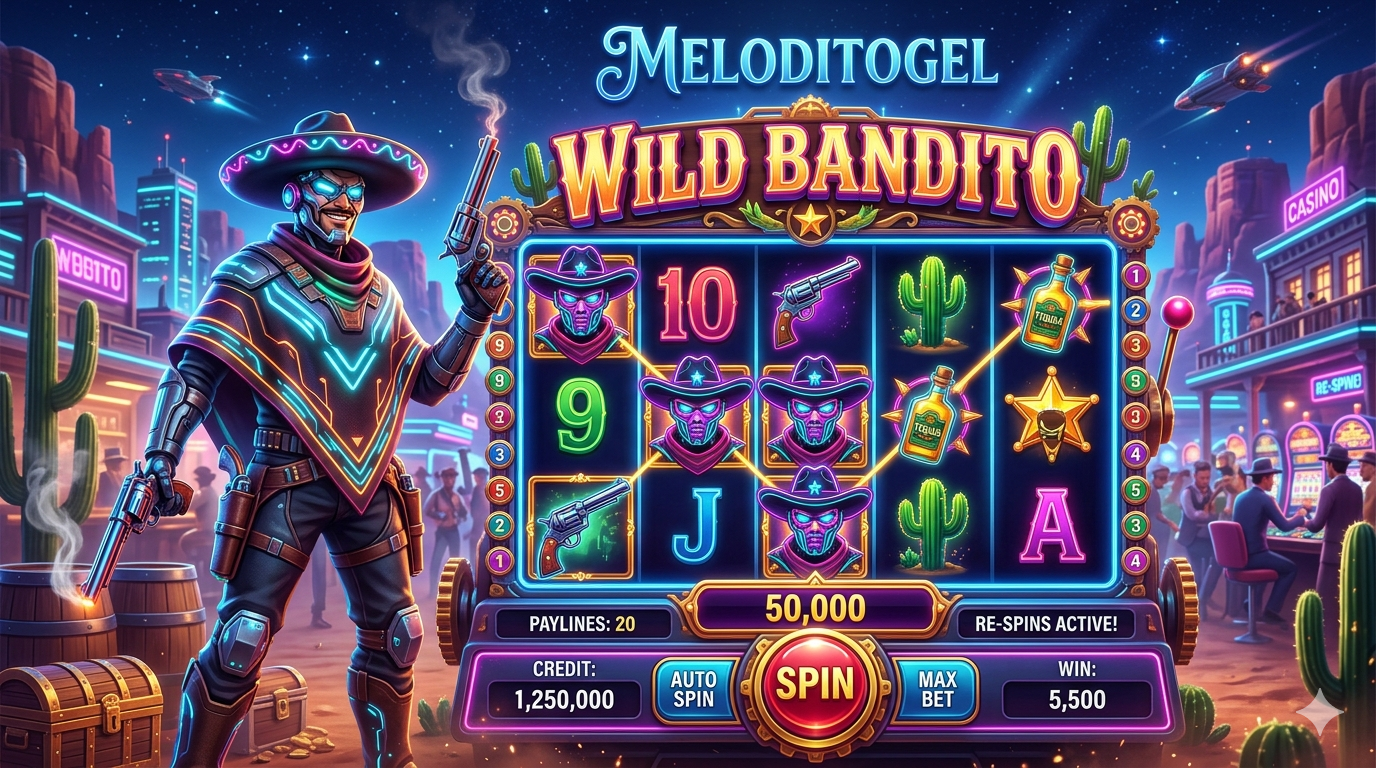The image size is (1376, 768).
Task: Open the PAYLINES: 20 panel
Action: (x=581, y=624)
